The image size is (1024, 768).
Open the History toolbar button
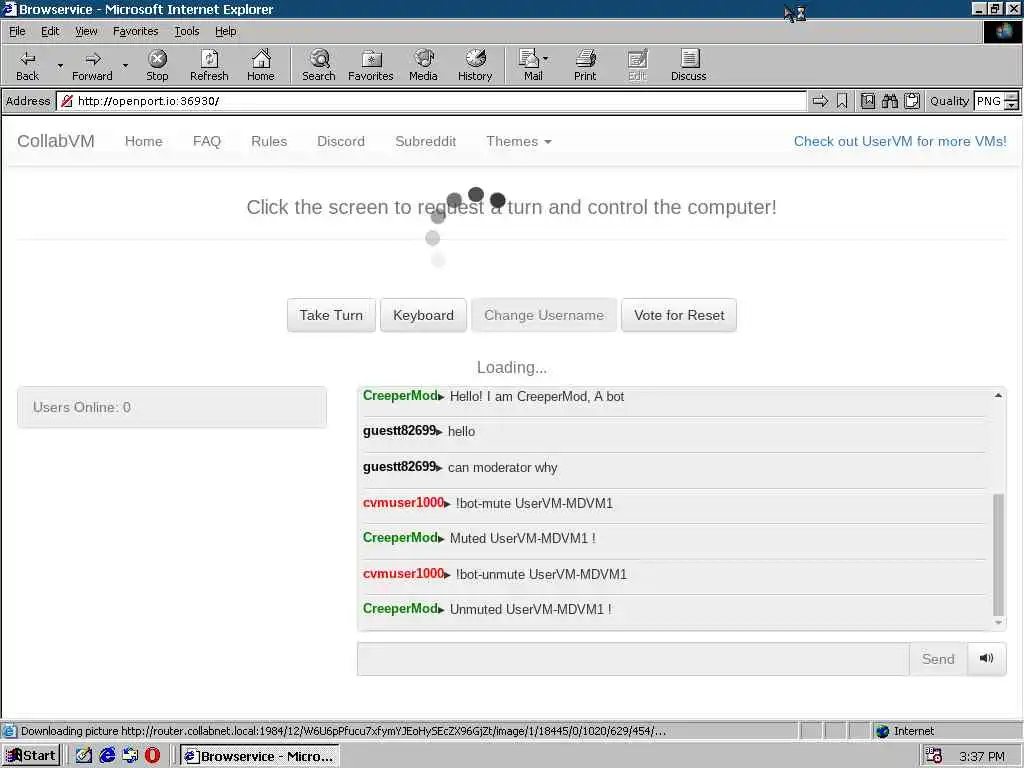click(475, 65)
